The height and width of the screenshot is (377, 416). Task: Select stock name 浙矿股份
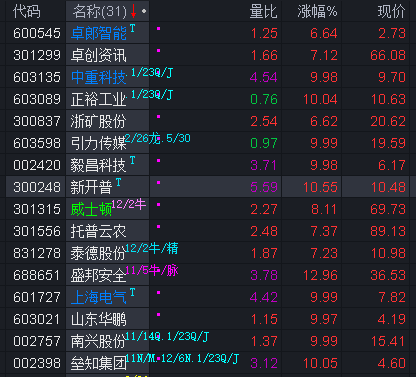coord(99,121)
